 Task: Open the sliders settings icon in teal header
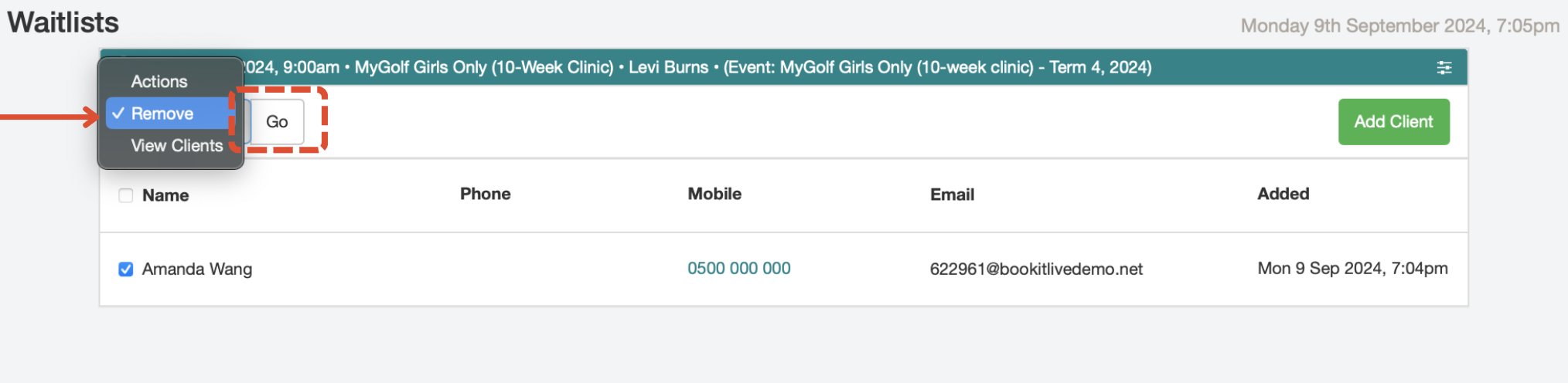pyautogui.click(x=1444, y=68)
